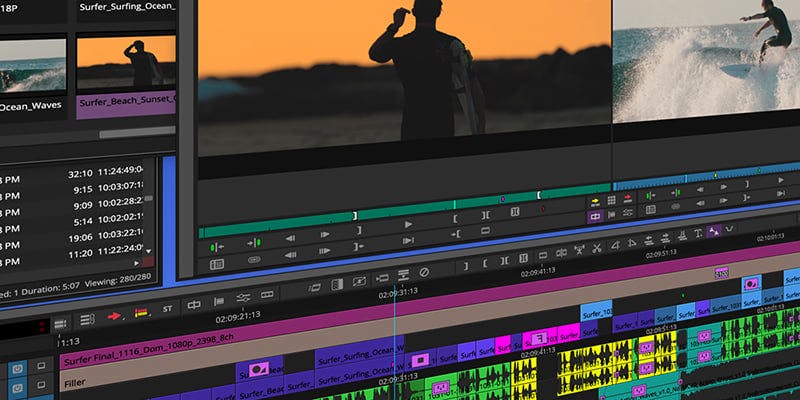Image resolution: width=800 pixels, height=400 pixels.
Task: Click the purple highlighted trim mode icon
Action: pos(595,214)
